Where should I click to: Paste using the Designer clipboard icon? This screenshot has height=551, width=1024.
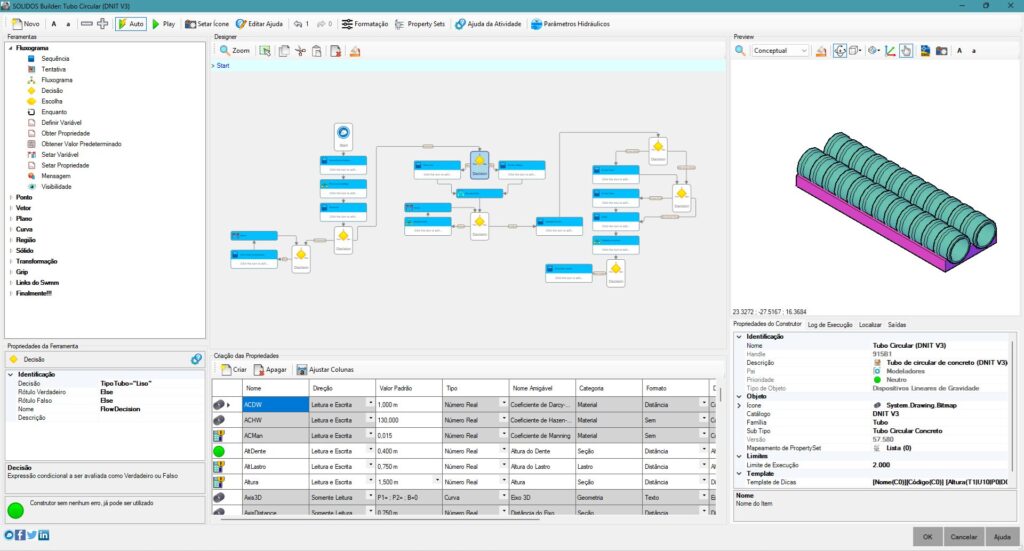[317, 50]
